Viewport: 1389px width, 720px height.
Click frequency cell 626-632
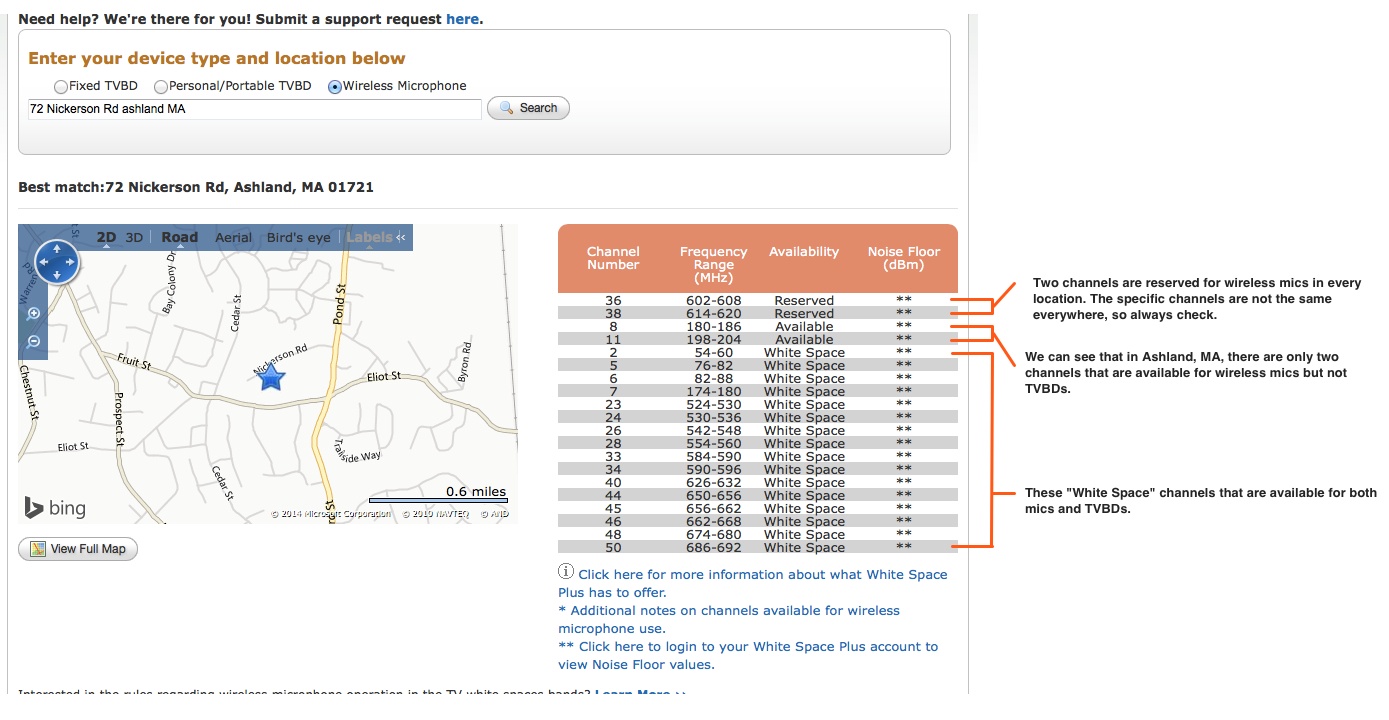[x=713, y=482]
